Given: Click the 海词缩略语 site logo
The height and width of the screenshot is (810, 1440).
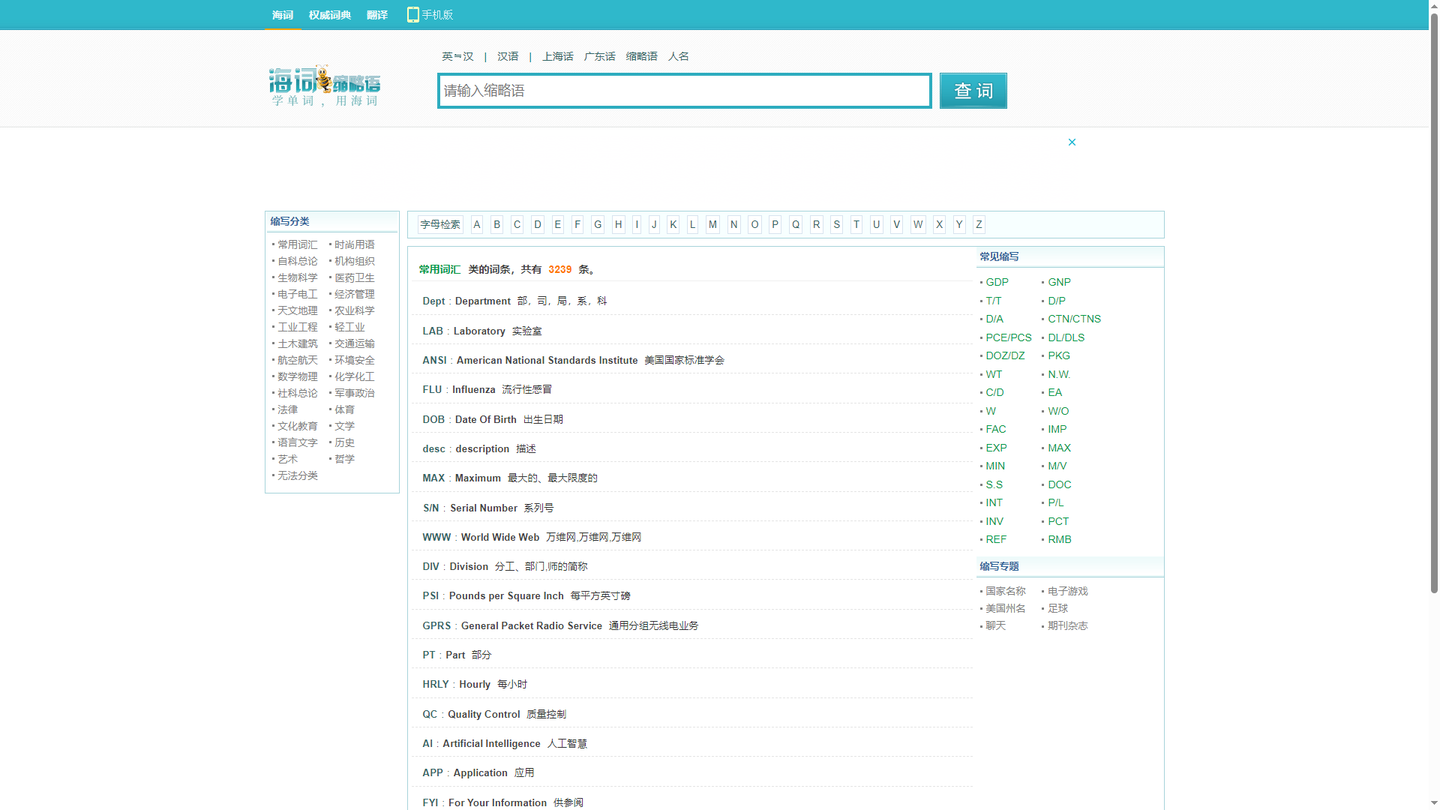Looking at the screenshot, I should point(325,86).
